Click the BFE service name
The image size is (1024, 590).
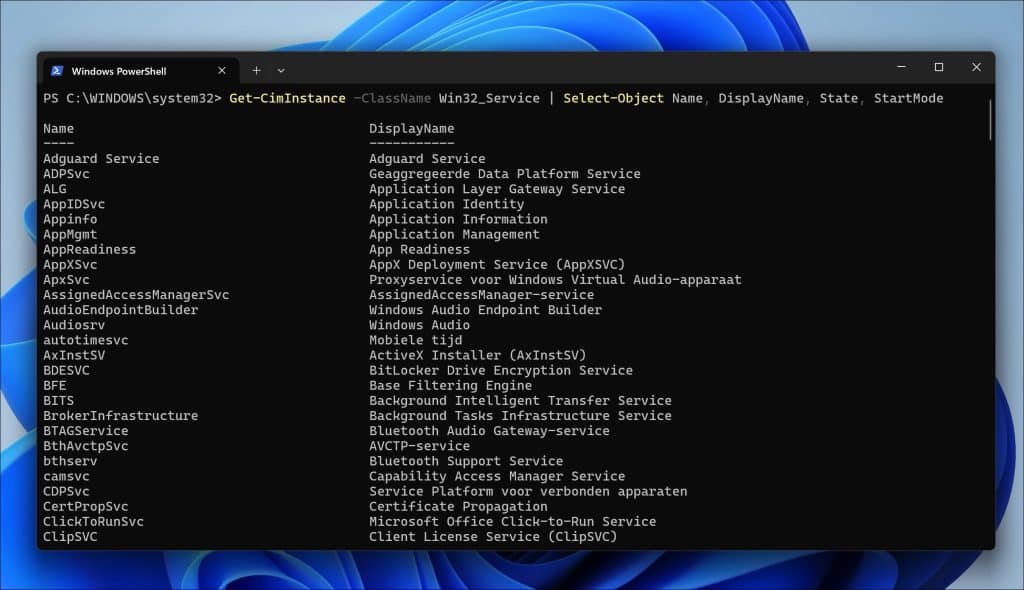55,385
